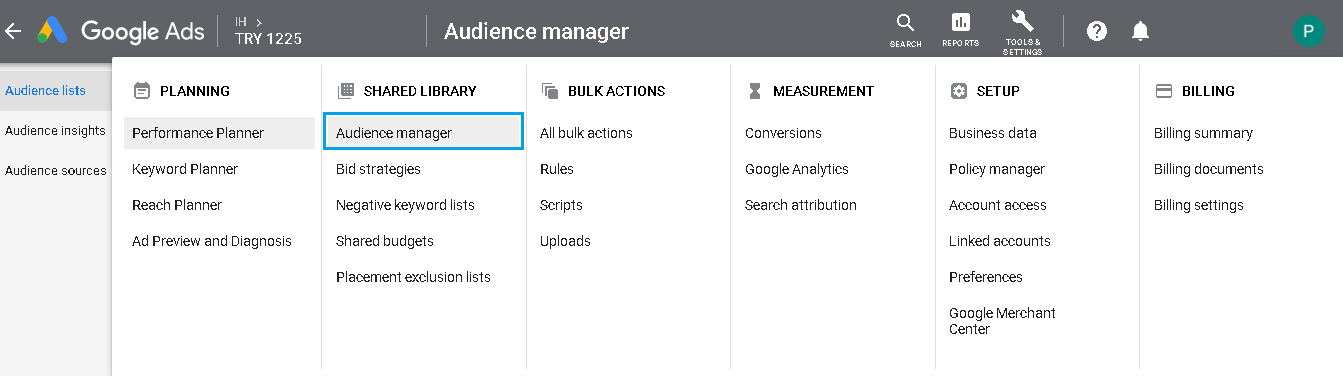Open Preferences under Setup
This screenshot has width=1343, height=376.
(x=986, y=277)
